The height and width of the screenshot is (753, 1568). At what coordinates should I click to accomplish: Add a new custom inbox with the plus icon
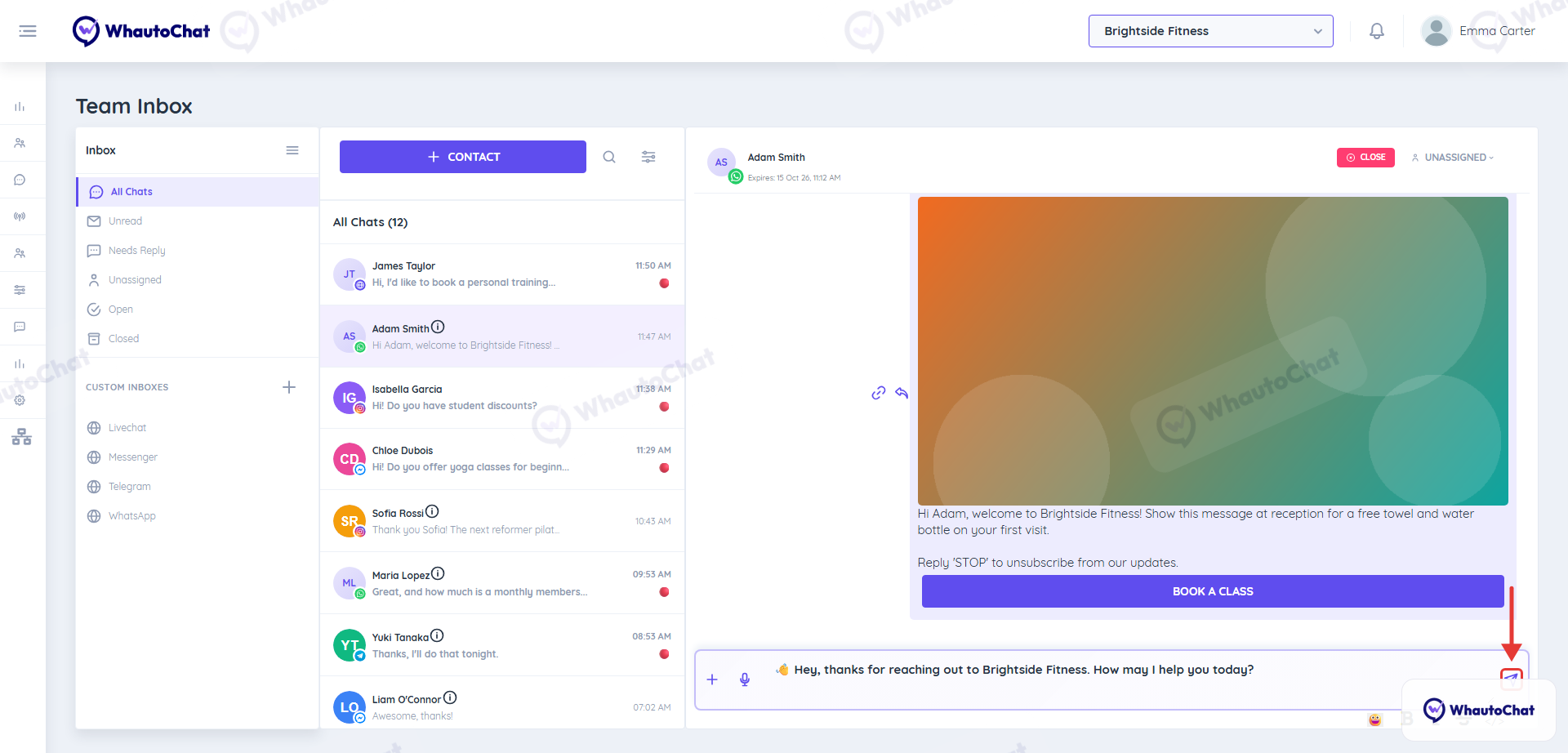(x=289, y=387)
